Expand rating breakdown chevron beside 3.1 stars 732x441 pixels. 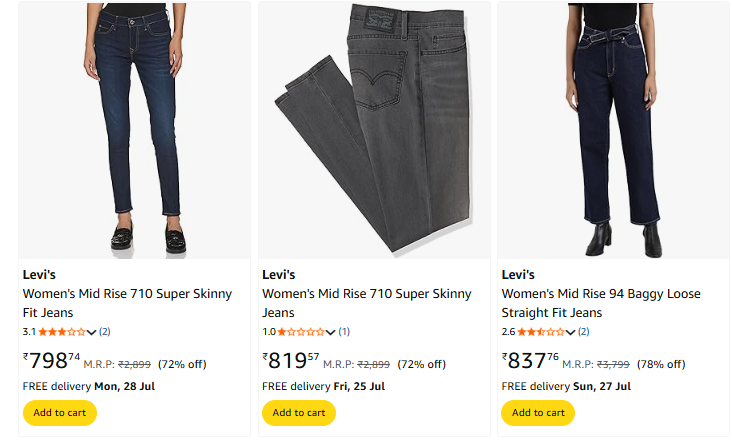(x=92, y=332)
